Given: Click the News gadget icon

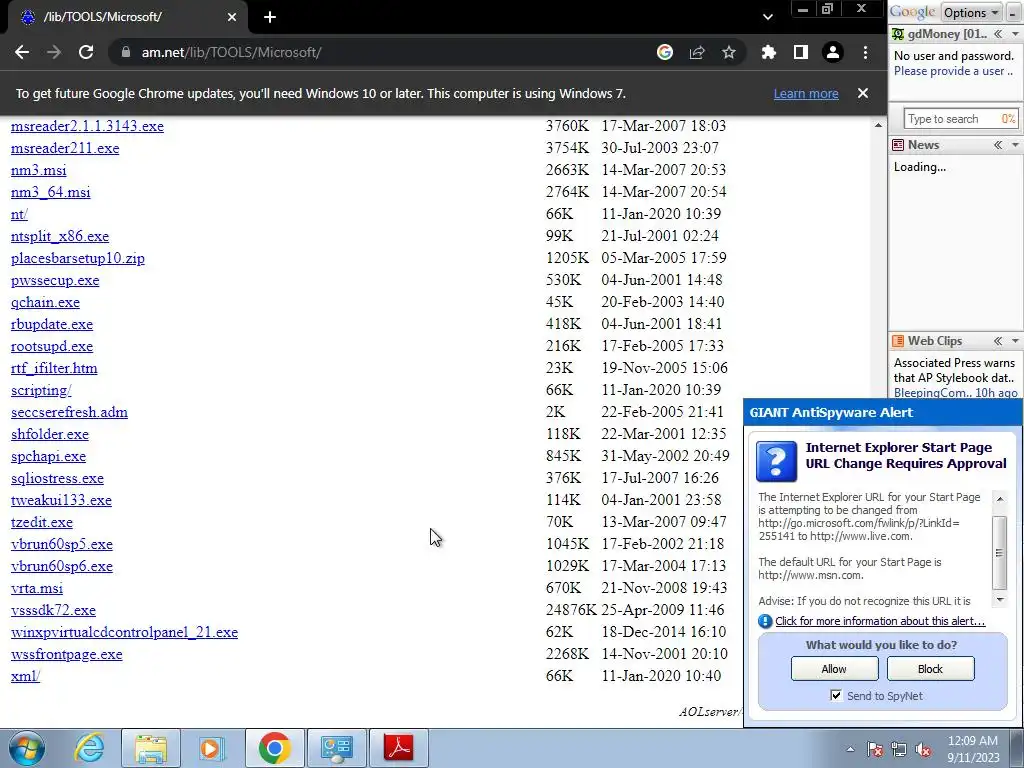Looking at the screenshot, I should pyautogui.click(x=898, y=145).
